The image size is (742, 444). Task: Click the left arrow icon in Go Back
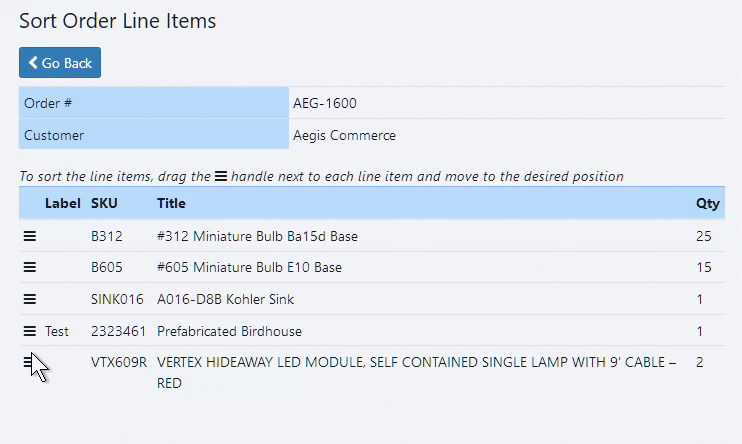[33, 63]
